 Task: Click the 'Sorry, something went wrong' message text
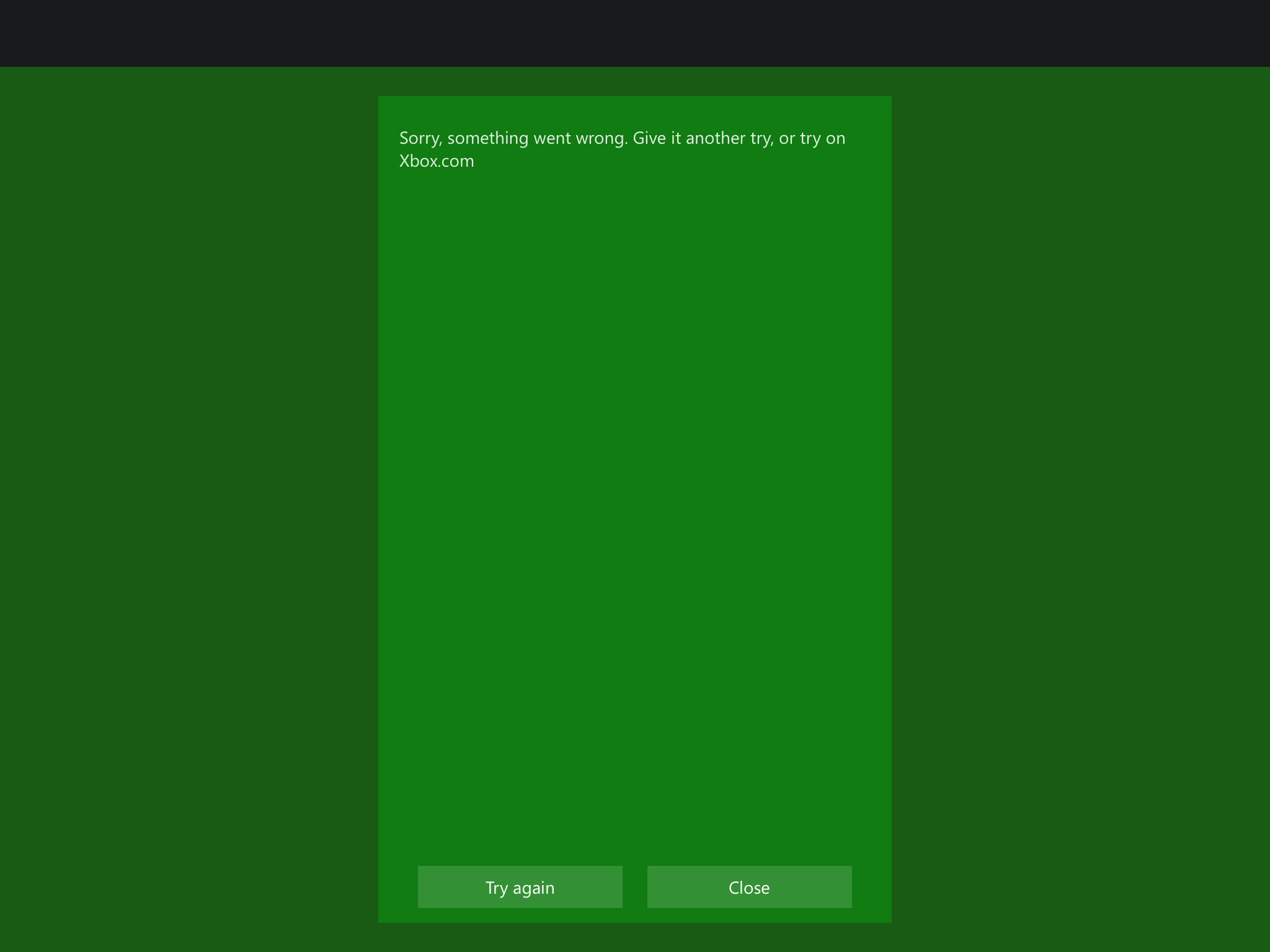coord(512,138)
